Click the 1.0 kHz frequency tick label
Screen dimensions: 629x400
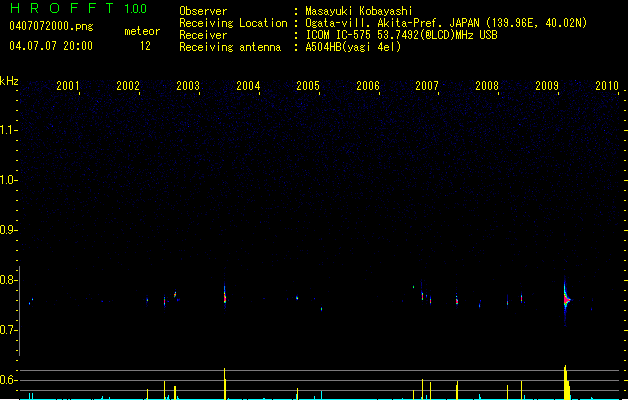pyautogui.click(x=8, y=180)
